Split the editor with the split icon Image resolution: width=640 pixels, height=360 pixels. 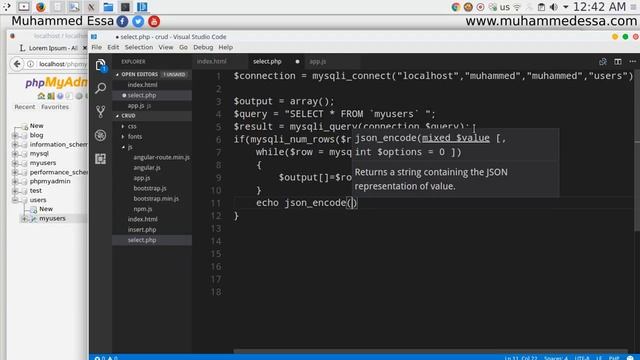point(618,62)
